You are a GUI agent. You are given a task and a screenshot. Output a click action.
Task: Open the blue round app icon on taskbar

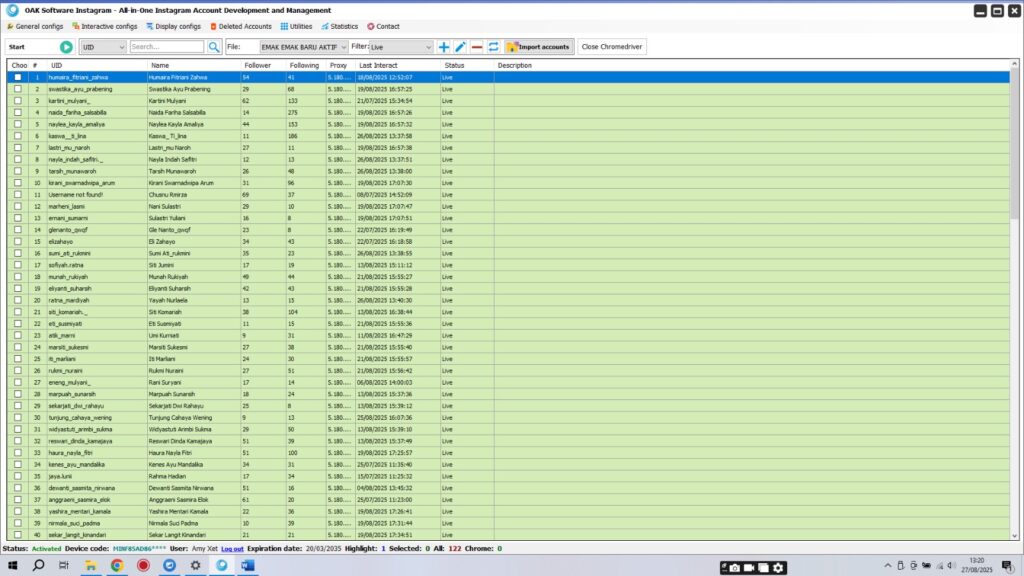pyautogui.click(x=169, y=566)
